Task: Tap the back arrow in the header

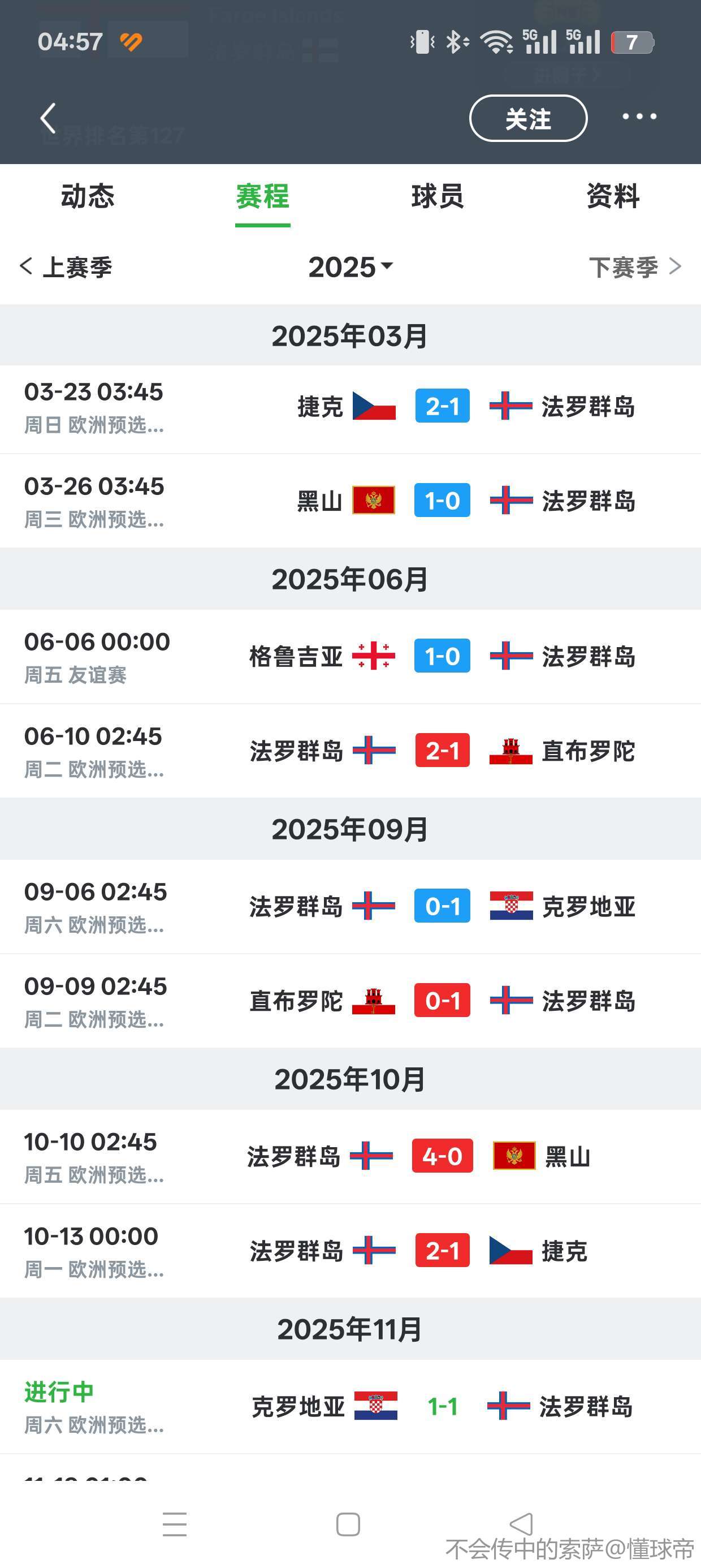Action: (x=48, y=118)
